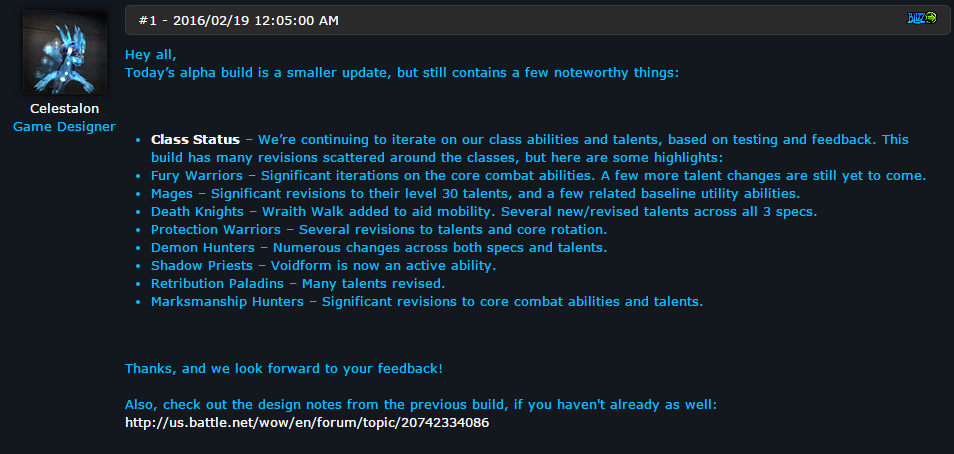The image size is (954, 454).
Task: Click the Shadow Priests bullet line
Action: tap(324, 266)
